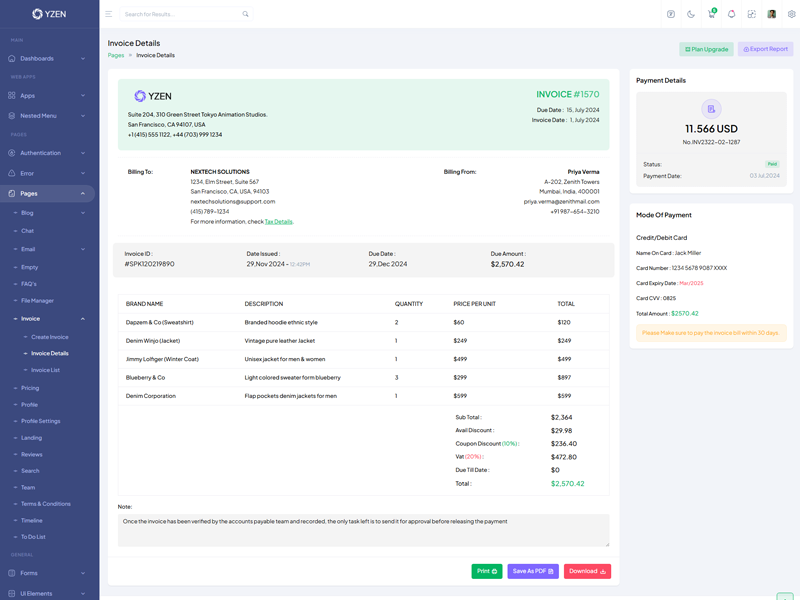Click the YZEN logo in sidebar
This screenshot has height=600, width=800.
(49, 14)
